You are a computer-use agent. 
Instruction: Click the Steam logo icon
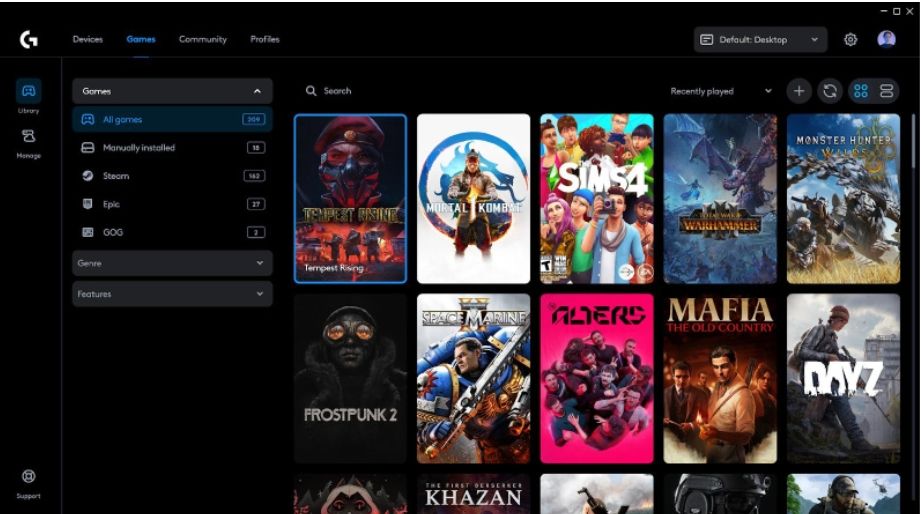[88, 176]
